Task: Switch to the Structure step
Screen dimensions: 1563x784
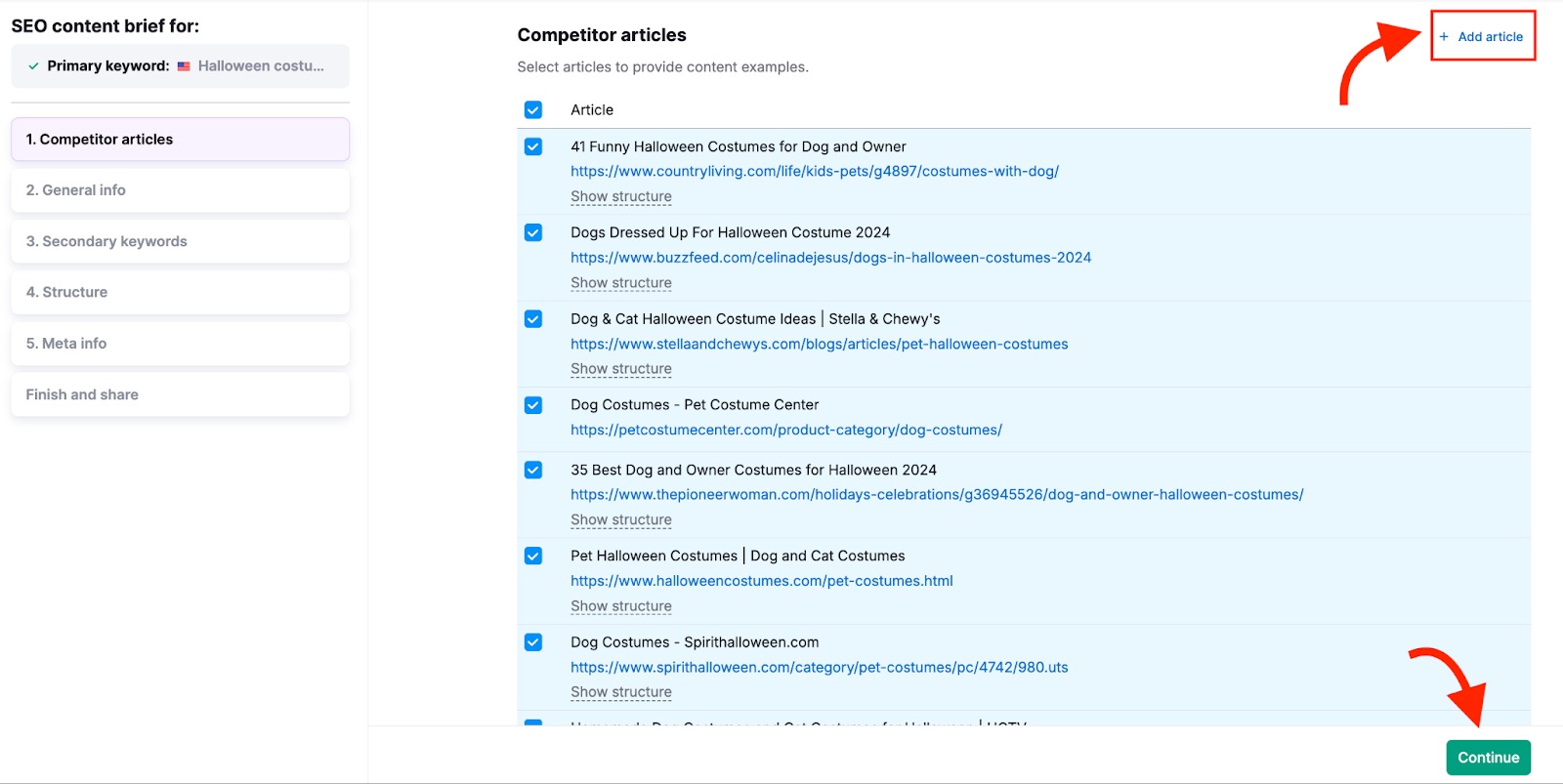Action: 180,292
